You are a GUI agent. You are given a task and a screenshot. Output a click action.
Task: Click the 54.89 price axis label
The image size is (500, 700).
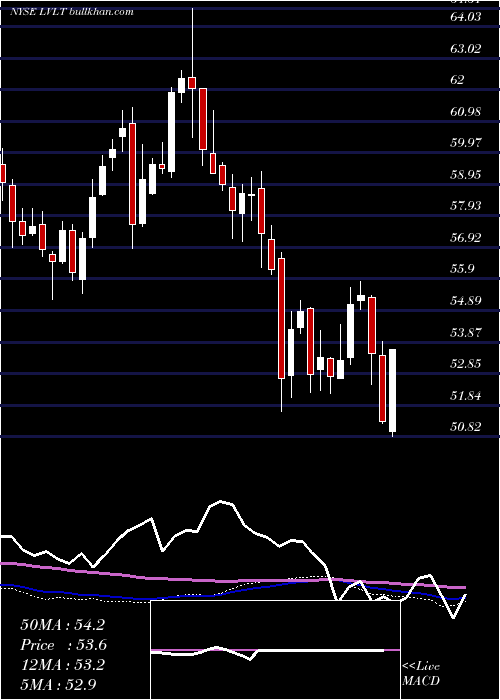tap(466, 300)
